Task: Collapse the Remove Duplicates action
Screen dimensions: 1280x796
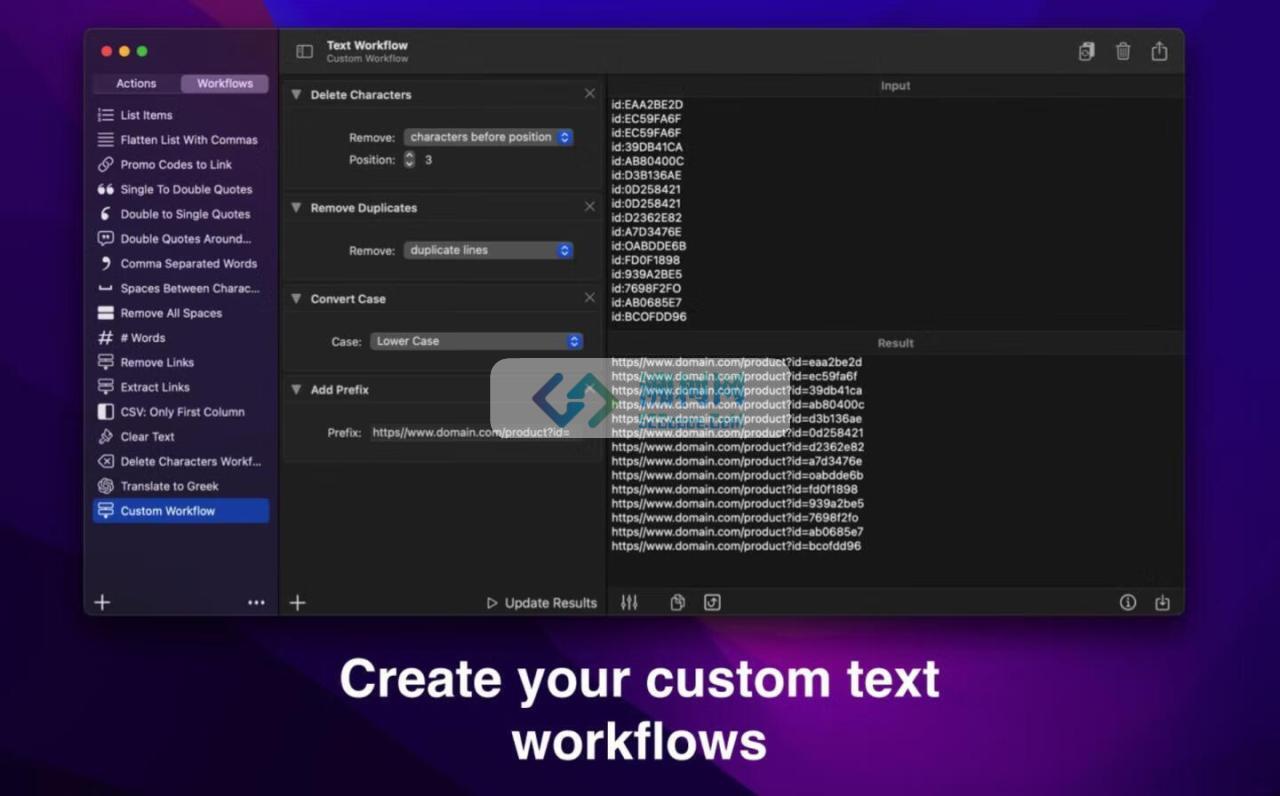Action: [296, 207]
